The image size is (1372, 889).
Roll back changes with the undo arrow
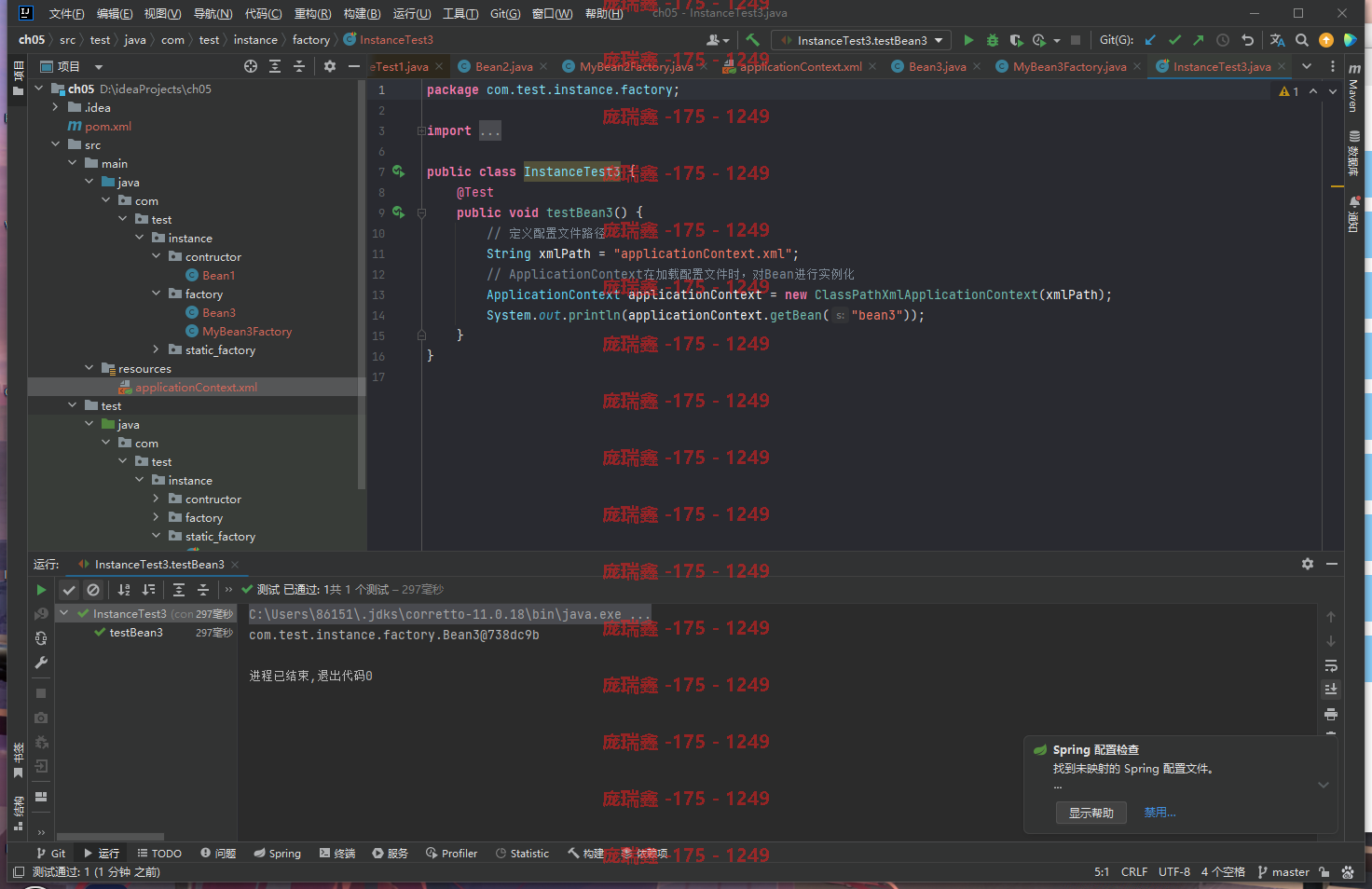pos(1247,40)
